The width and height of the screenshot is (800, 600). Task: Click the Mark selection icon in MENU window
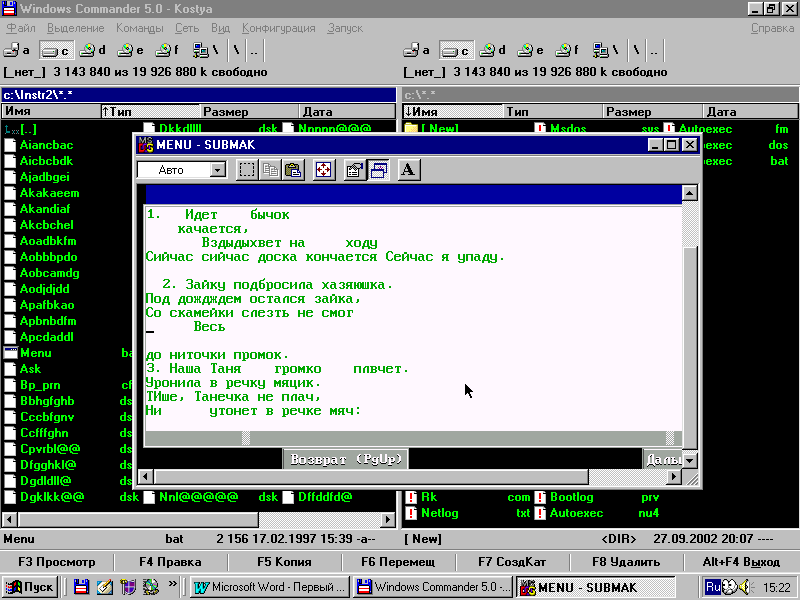click(247, 170)
